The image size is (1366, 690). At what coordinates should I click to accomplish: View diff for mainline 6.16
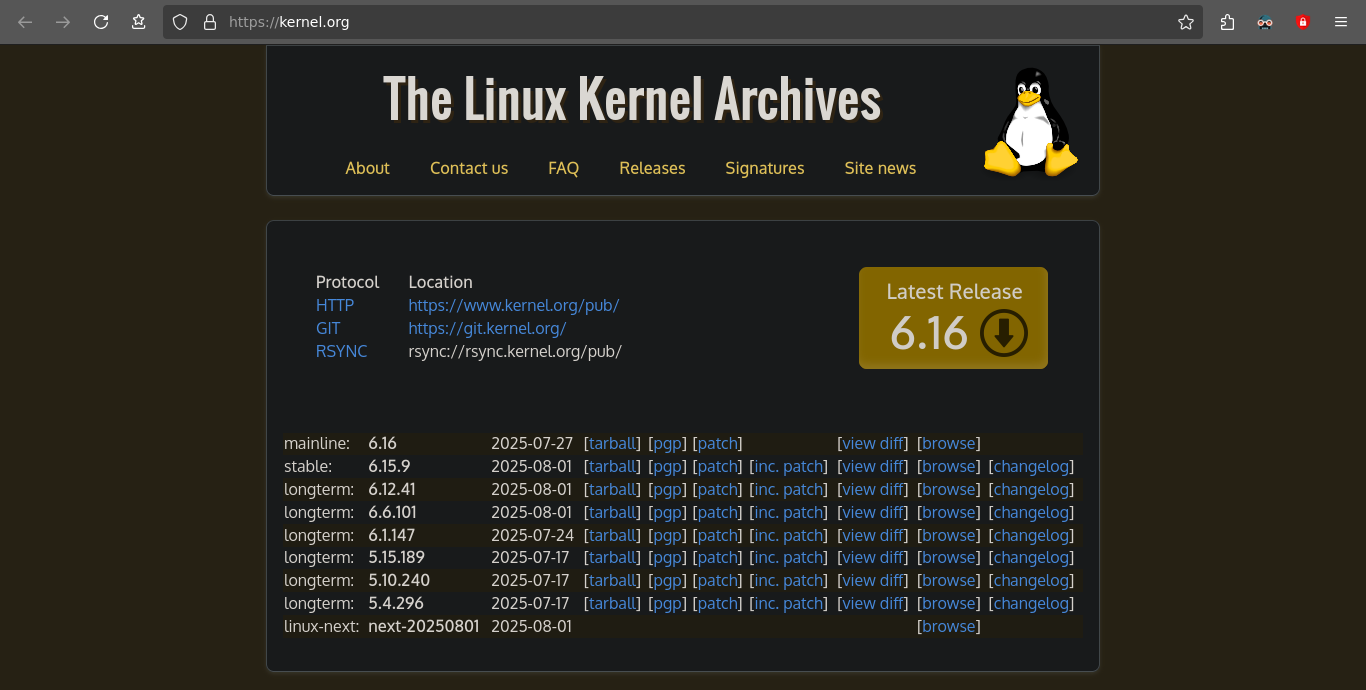(873, 443)
